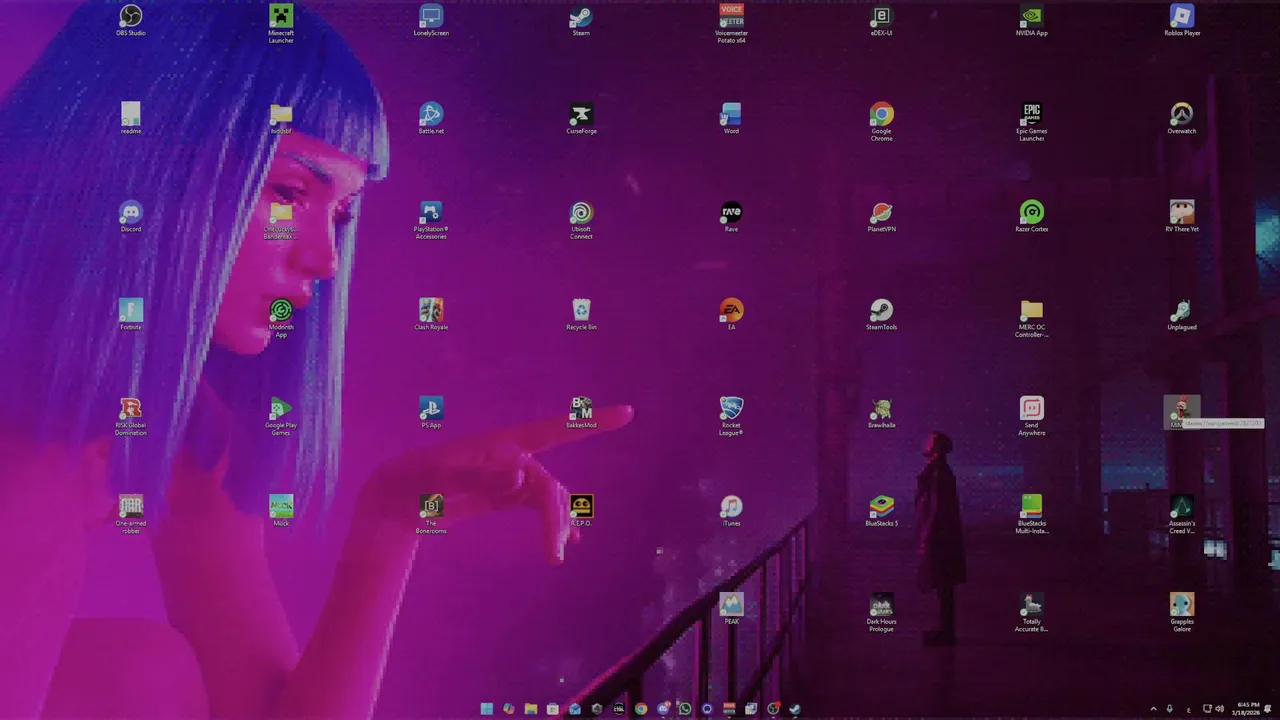Open the RV There Yet shortcut
The image size is (1280, 720).
point(1182,217)
